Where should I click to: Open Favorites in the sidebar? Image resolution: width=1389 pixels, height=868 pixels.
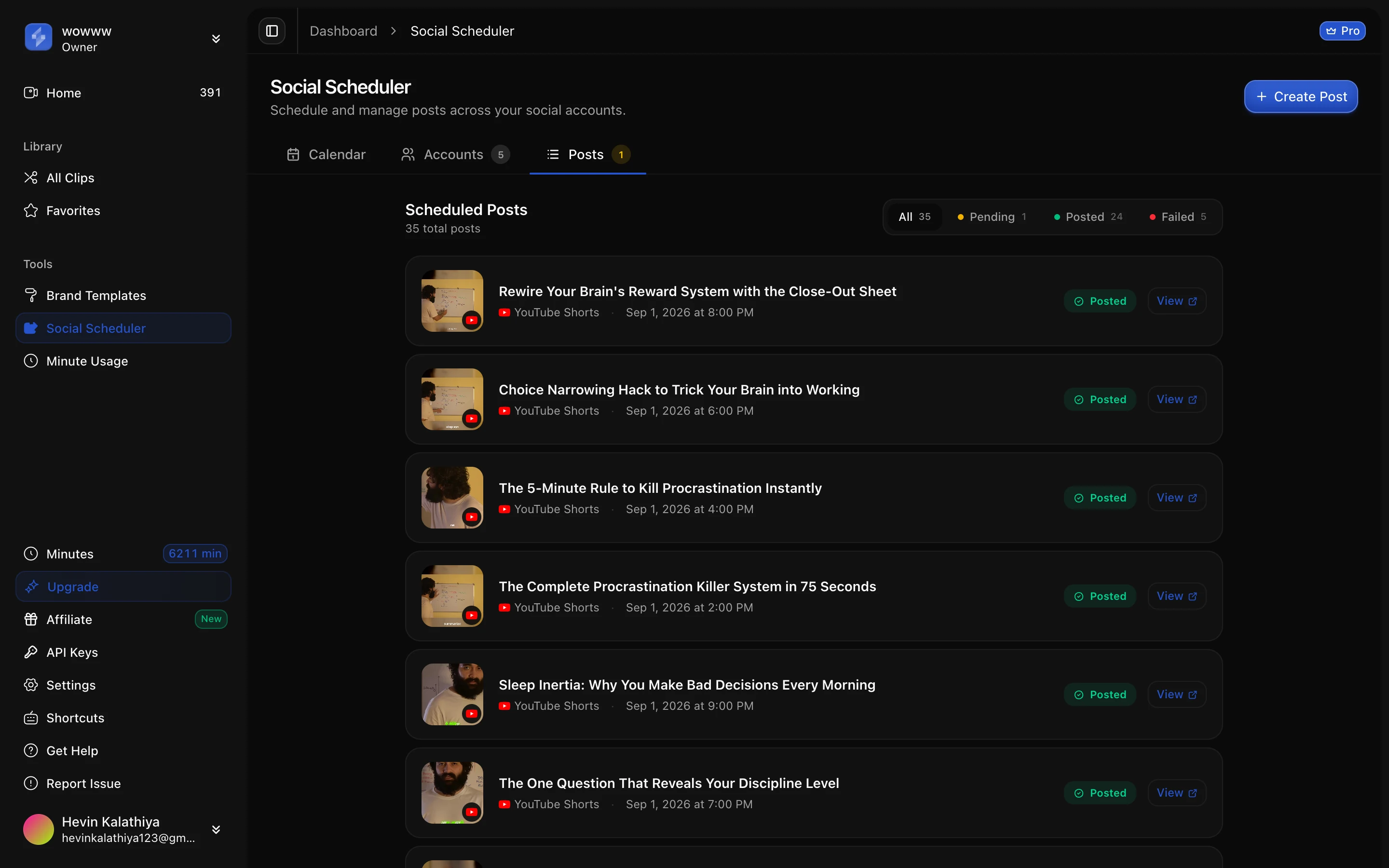[123, 211]
